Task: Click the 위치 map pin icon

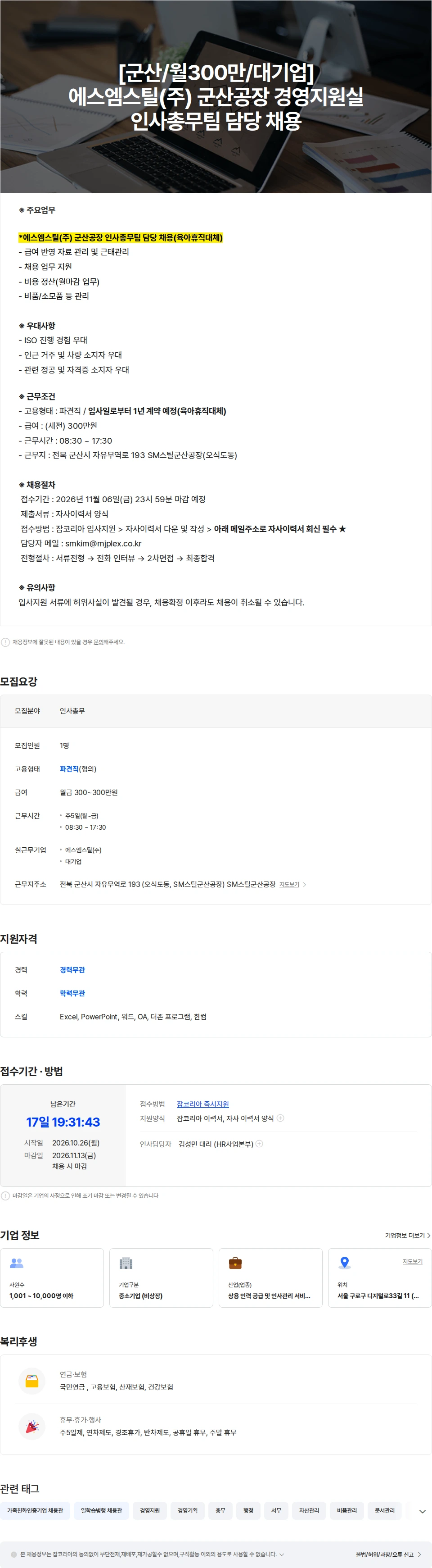Action: pyautogui.click(x=344, y=1263)
